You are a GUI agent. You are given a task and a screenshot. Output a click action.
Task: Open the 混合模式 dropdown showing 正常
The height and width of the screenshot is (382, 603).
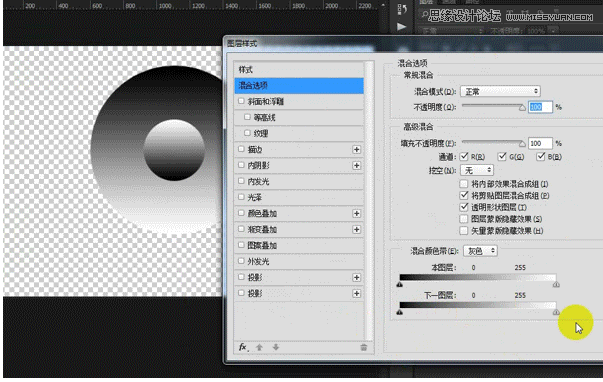pyautogui.click(x=500, y=91)
